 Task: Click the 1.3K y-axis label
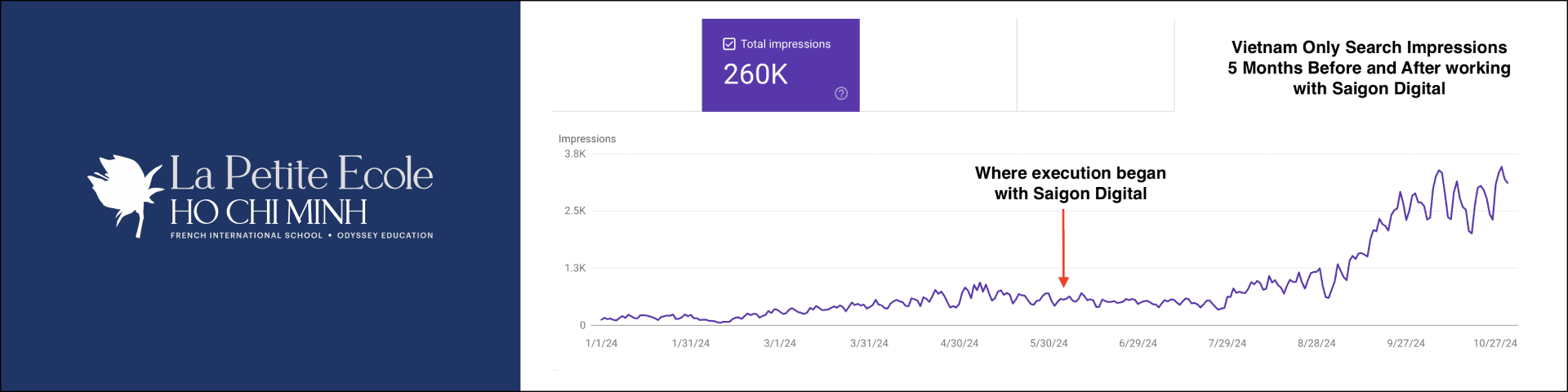(x=575, y=268)
